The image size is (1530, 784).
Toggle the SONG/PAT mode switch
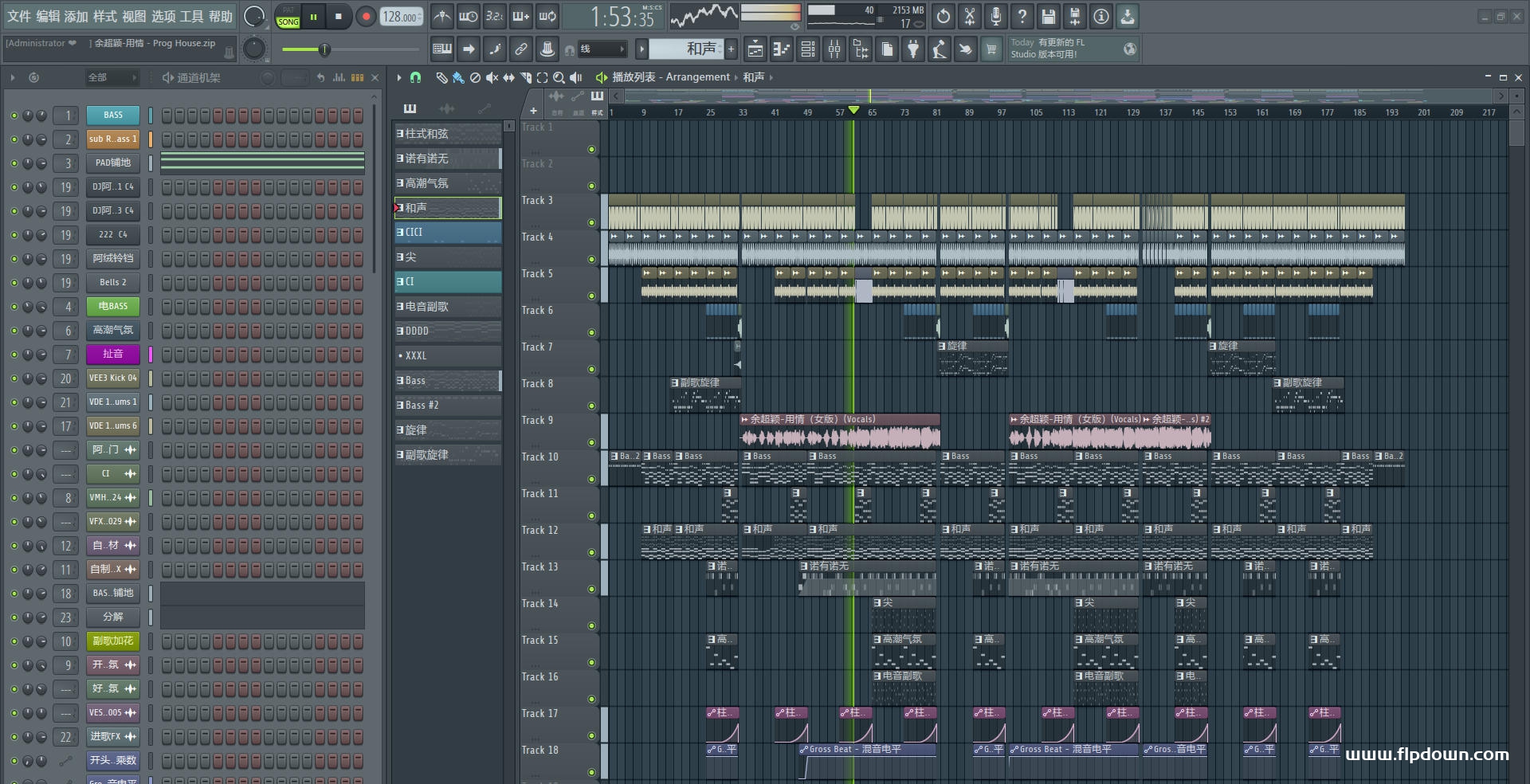pyautogui.click(x=288, y=17)
